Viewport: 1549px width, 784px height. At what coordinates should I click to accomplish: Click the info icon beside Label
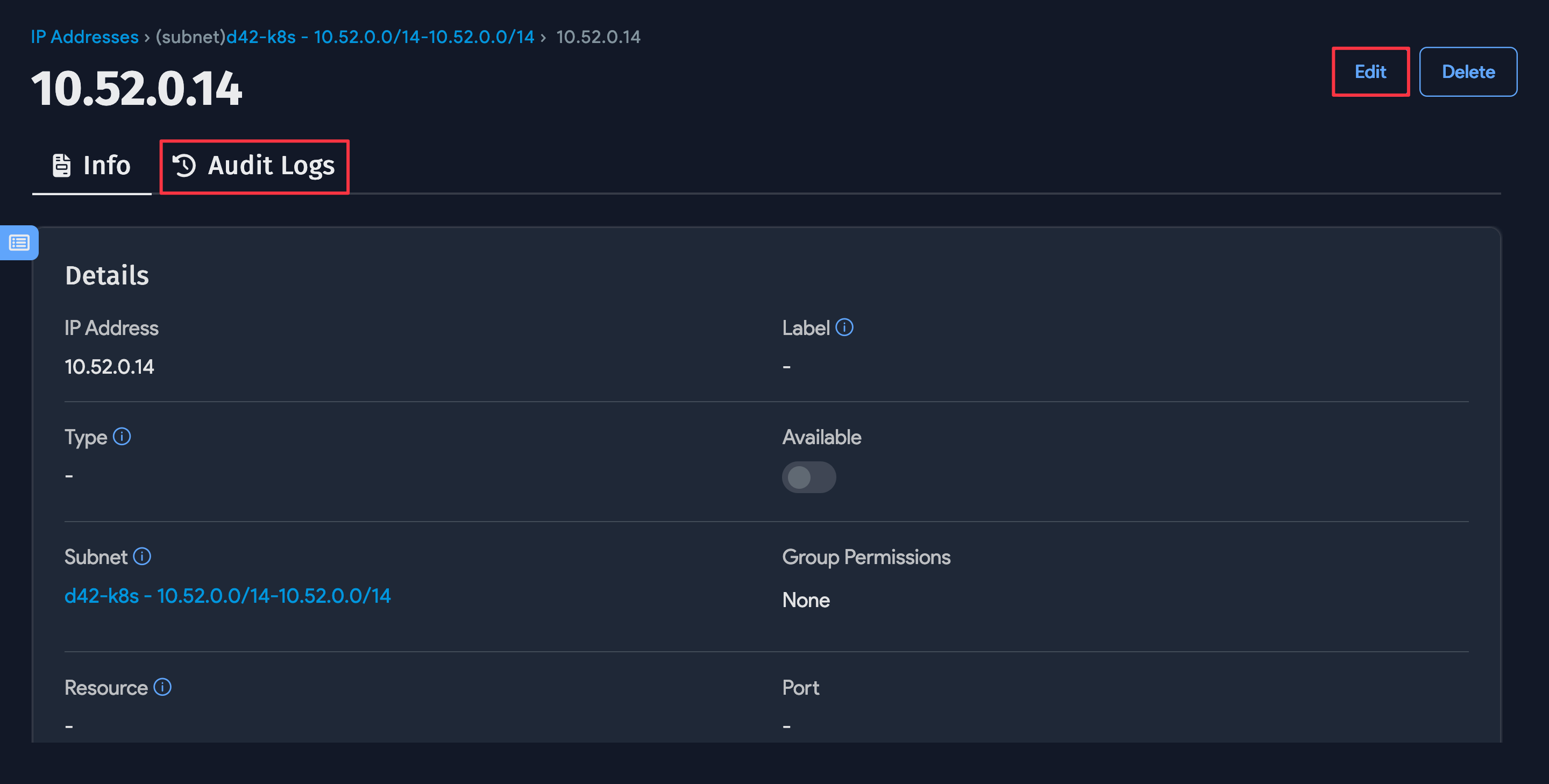coord(844,327)
